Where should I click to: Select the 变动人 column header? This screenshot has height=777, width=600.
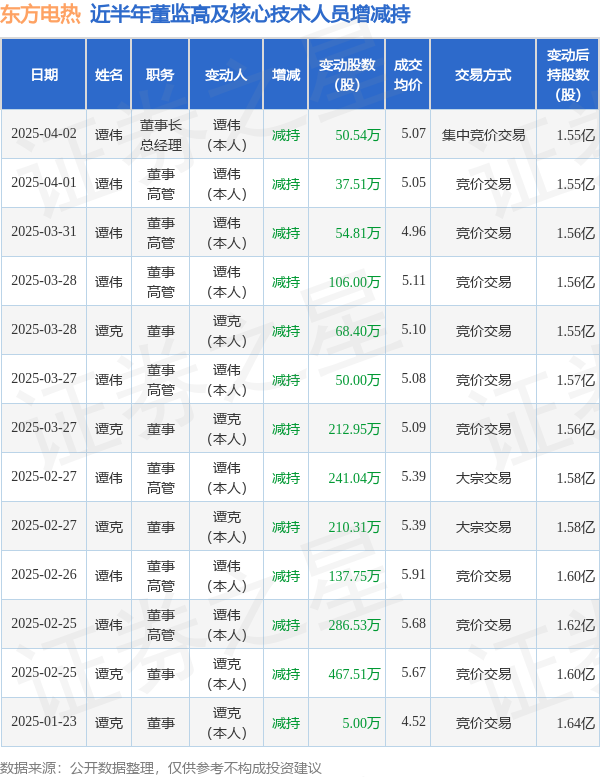coord(226,75)
